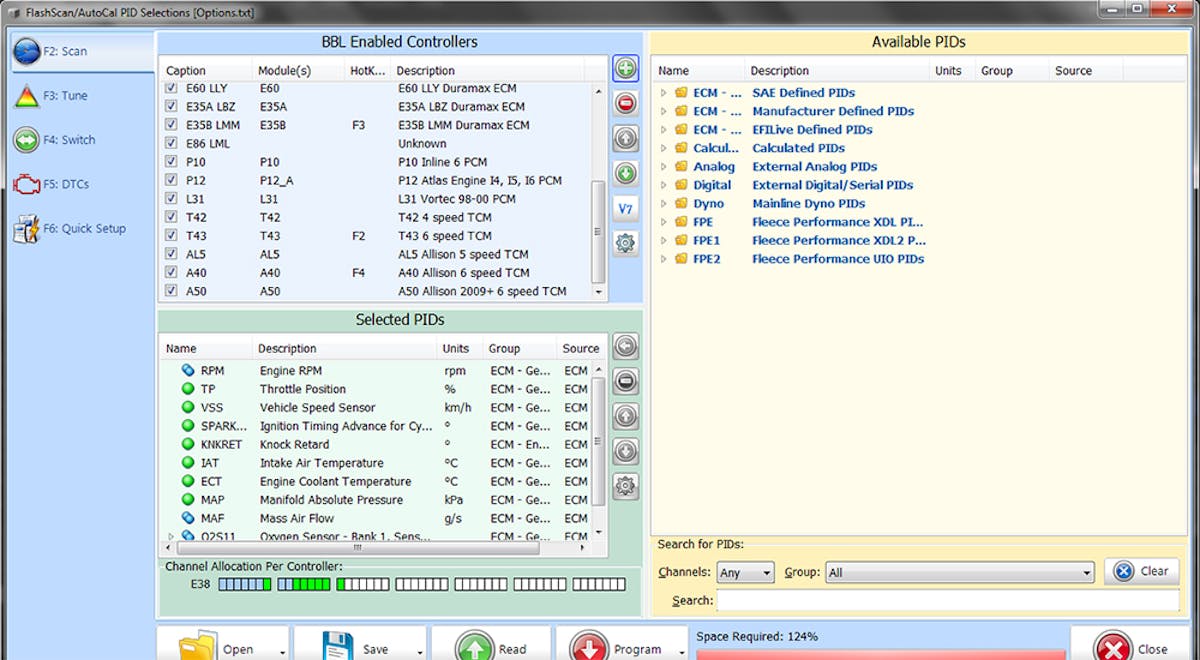Click green plus add controller icon

pyautogui.click(x=626, y=69)
